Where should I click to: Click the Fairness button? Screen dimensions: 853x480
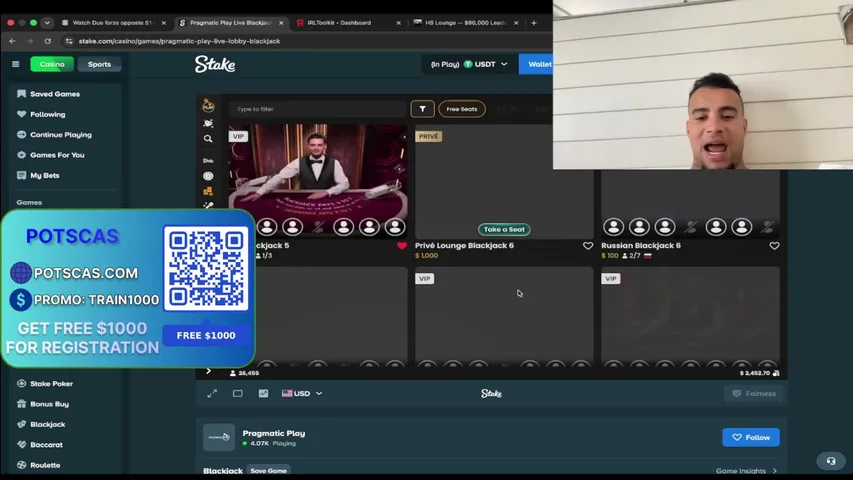(753, 393)
